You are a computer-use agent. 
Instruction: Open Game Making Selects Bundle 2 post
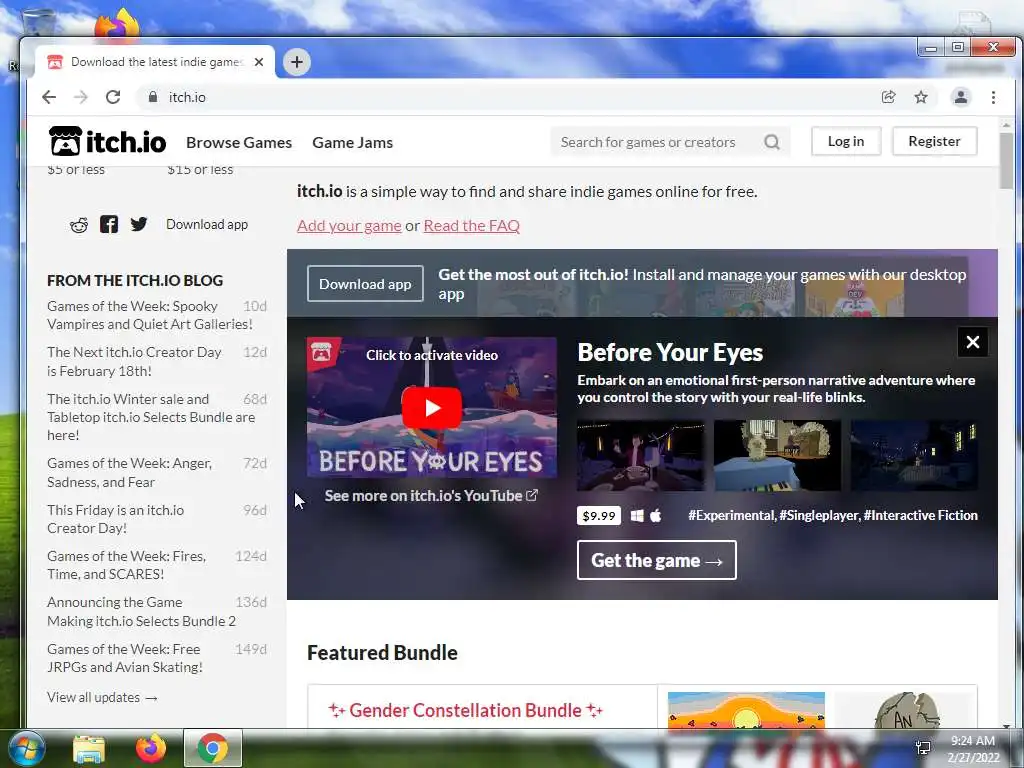(x=141, y=611)
